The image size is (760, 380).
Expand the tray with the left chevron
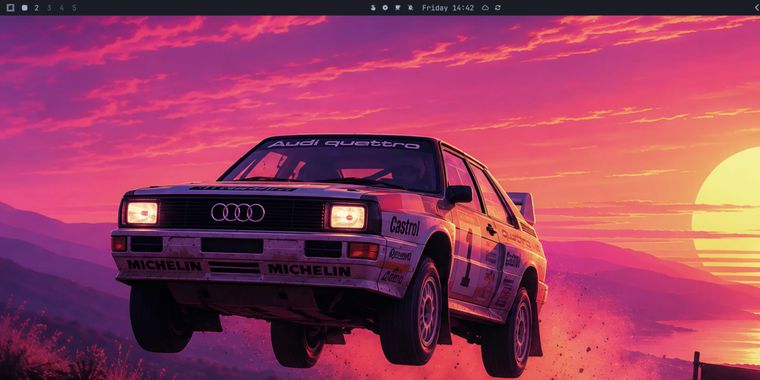click(757, 8)
